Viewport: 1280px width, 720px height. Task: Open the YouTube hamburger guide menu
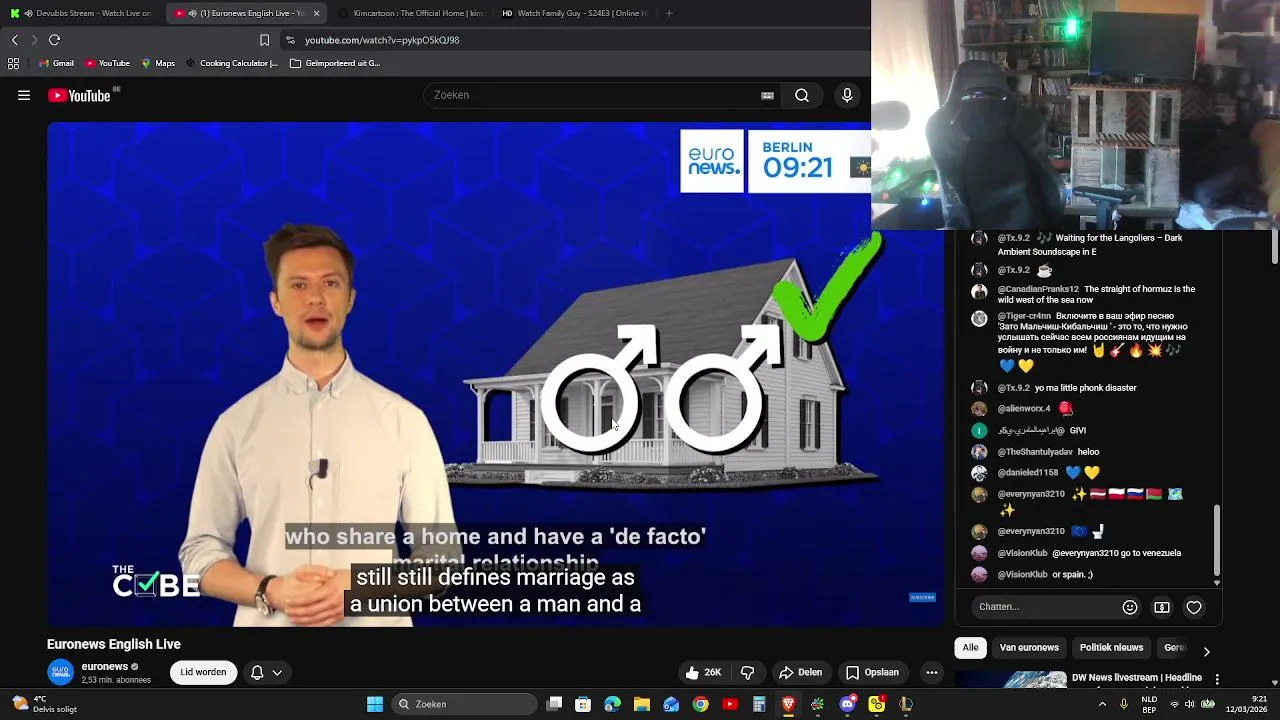click(x=24, y=96)
